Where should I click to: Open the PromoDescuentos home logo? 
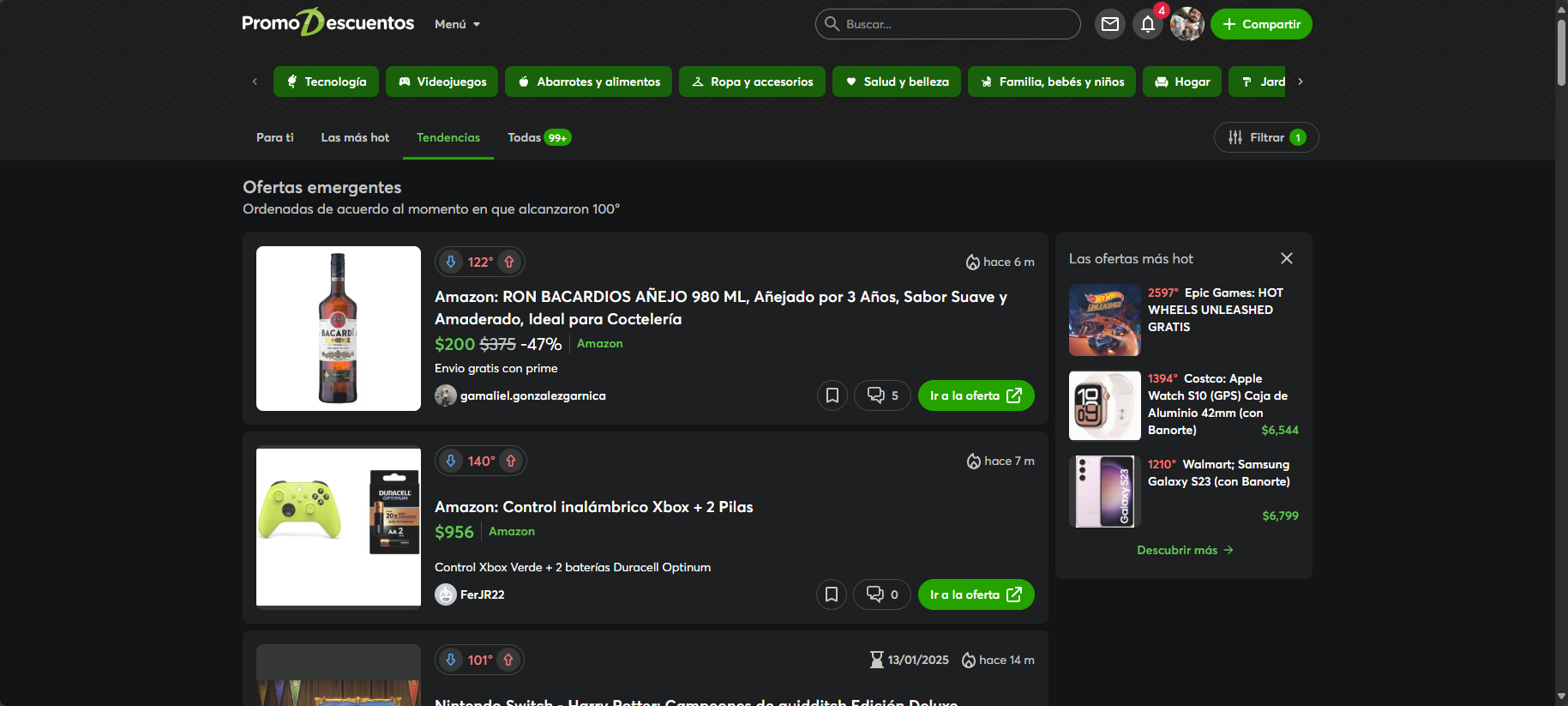(x=327, y=23)
